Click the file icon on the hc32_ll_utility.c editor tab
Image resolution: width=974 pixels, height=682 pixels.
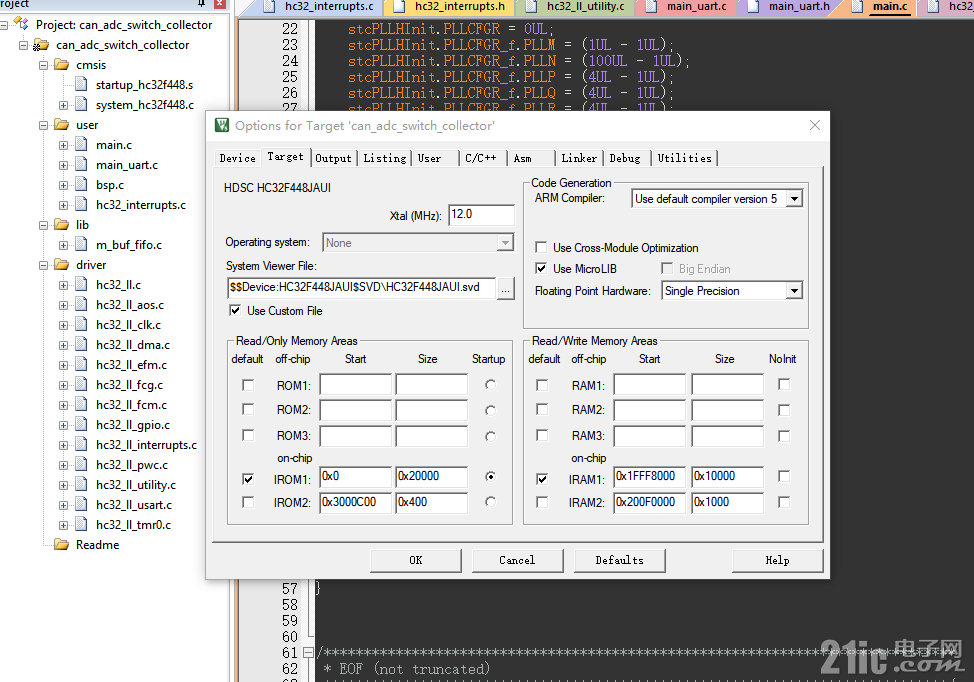tap(531, 6)
